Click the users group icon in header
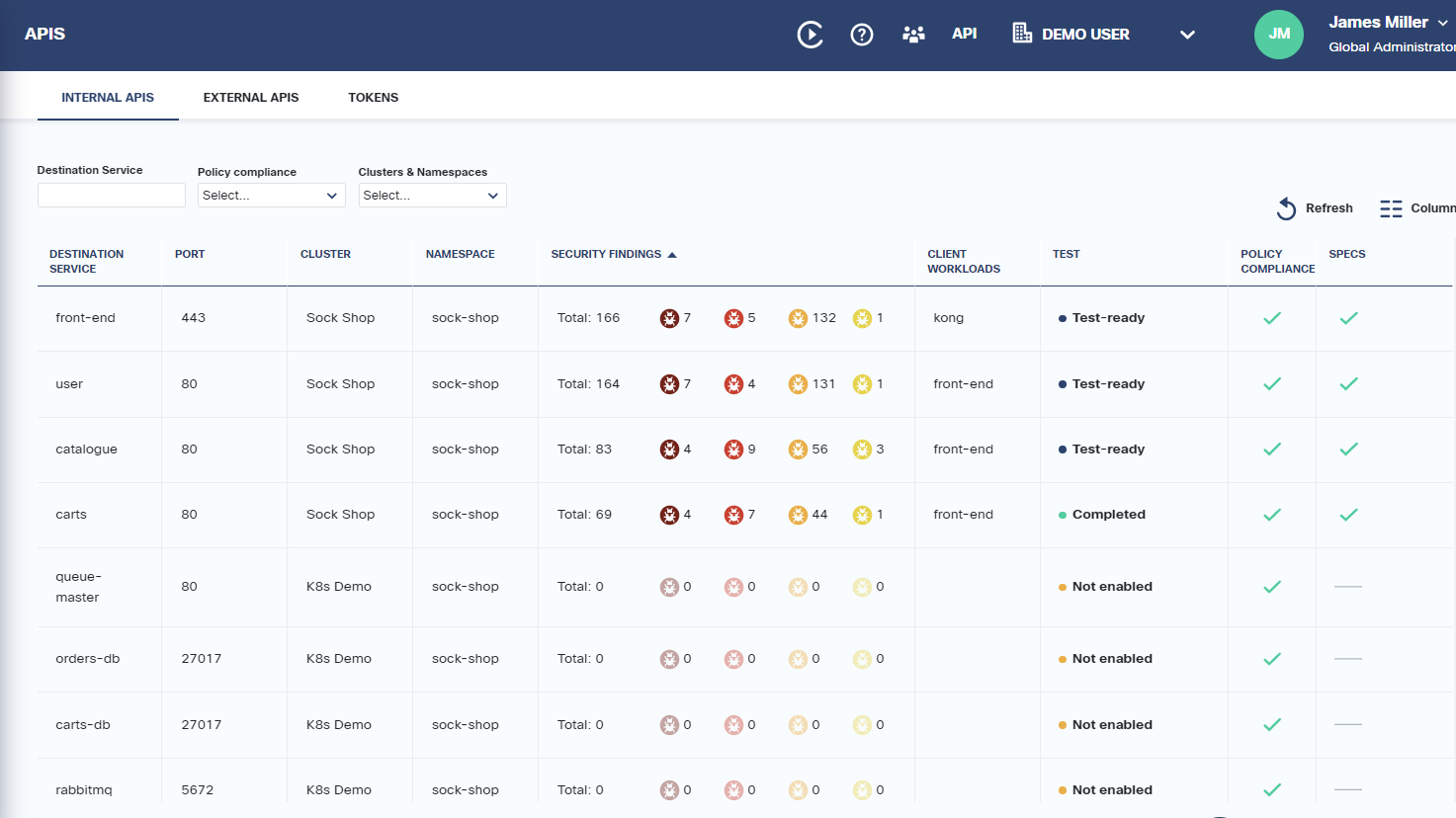The height and width of the screenshot is (818, 1456). tap(913, 35)
